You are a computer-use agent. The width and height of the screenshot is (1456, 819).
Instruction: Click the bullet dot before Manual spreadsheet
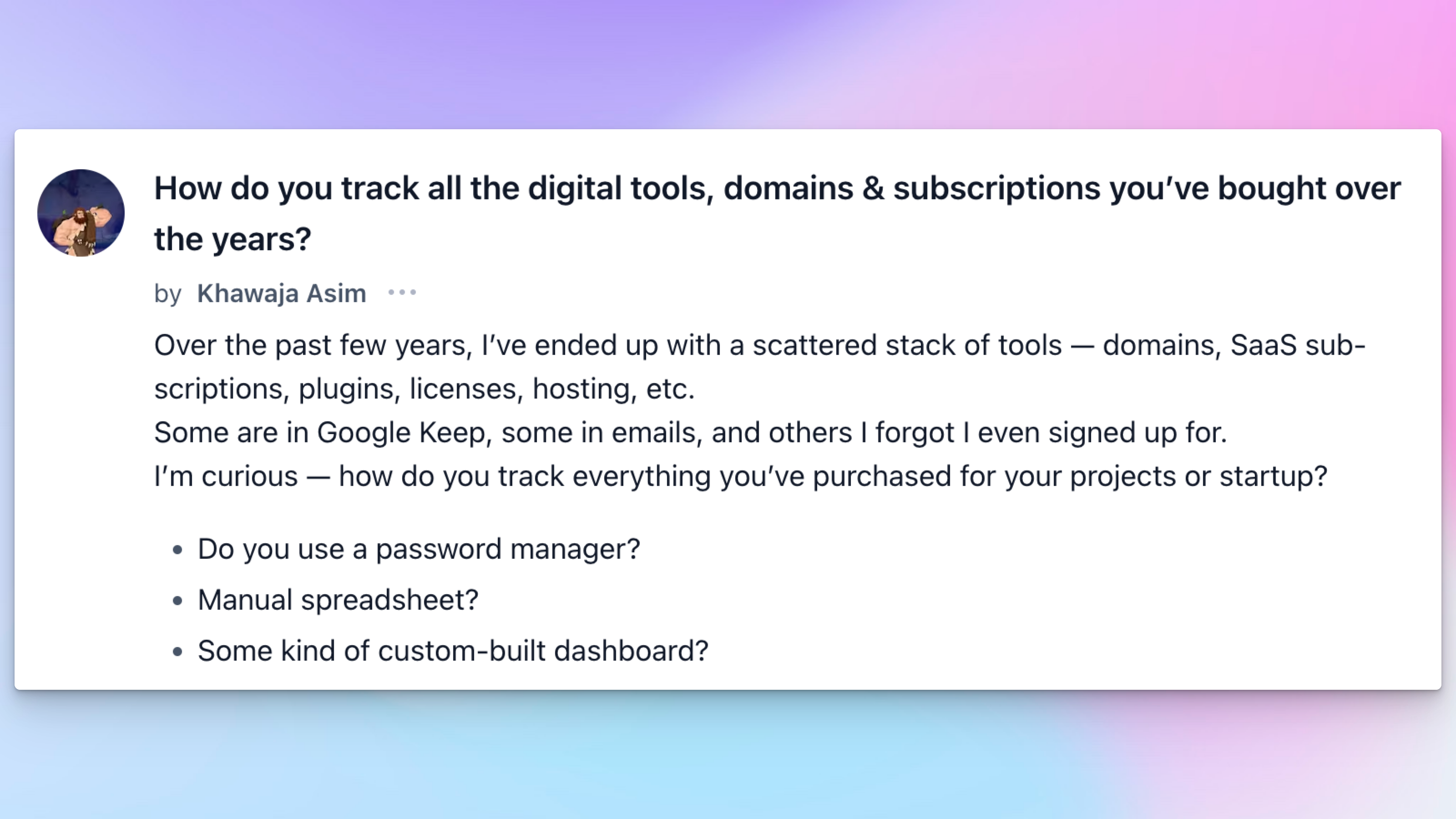click(177, 600)
